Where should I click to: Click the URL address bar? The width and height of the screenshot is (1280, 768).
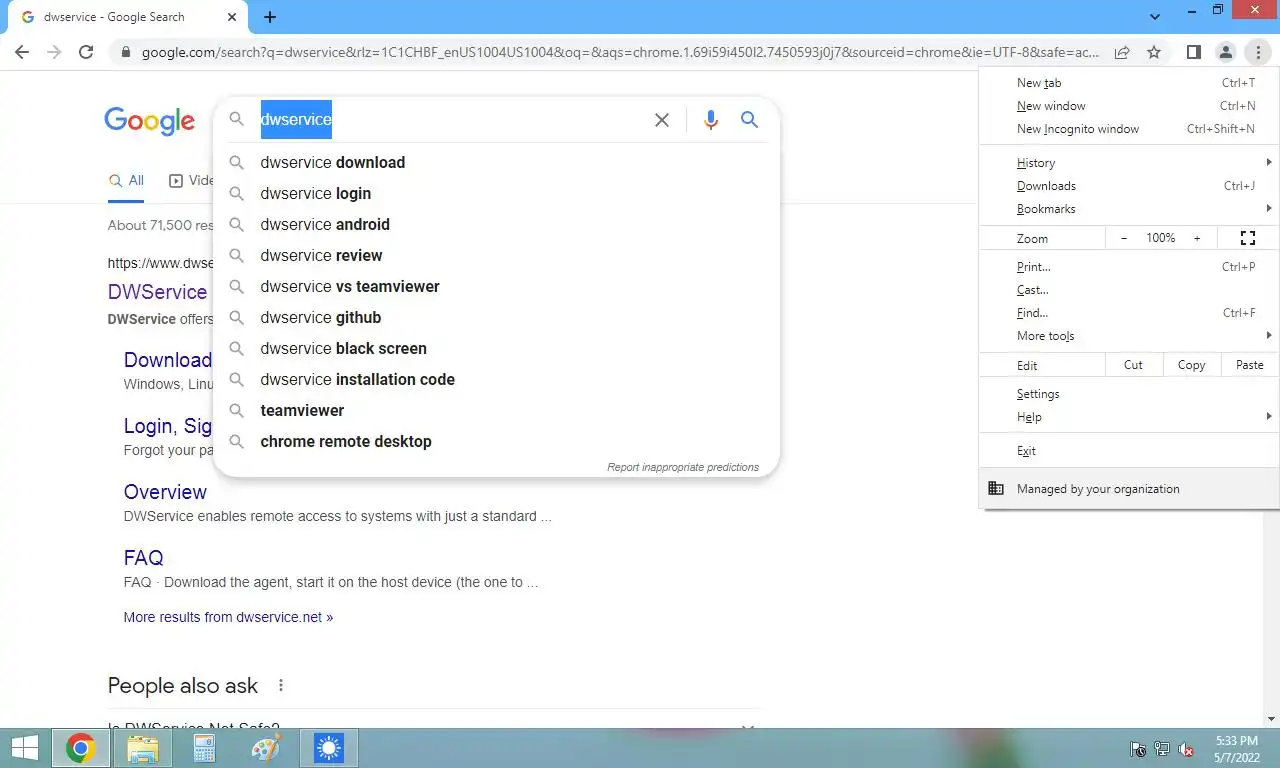pos(620,52)
